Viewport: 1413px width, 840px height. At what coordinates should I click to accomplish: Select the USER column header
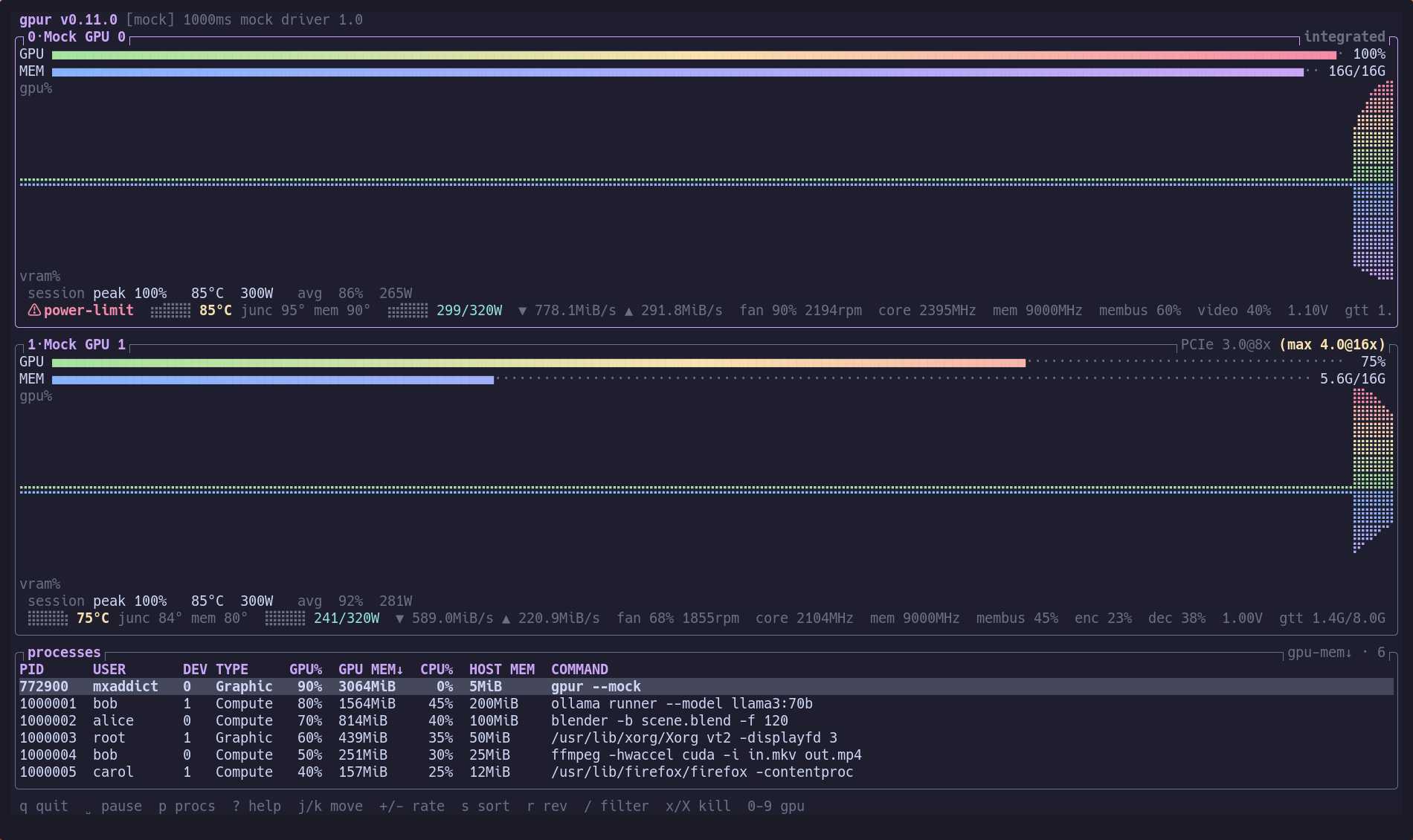[109, 669]
